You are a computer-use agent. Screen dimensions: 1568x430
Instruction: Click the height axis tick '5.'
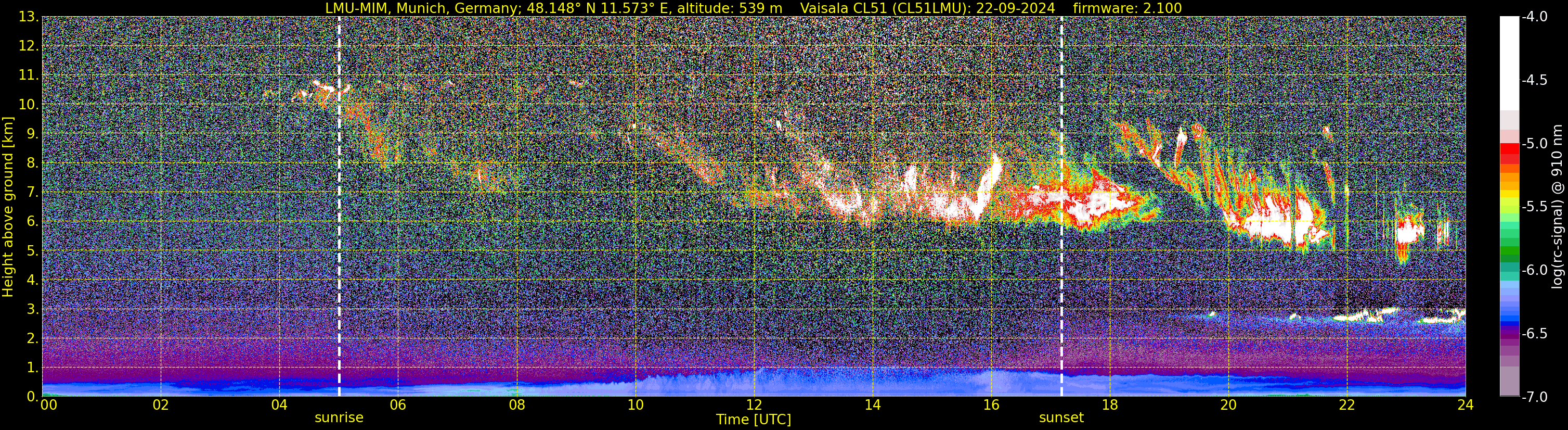pyautogui.click(x=32, y=251)
